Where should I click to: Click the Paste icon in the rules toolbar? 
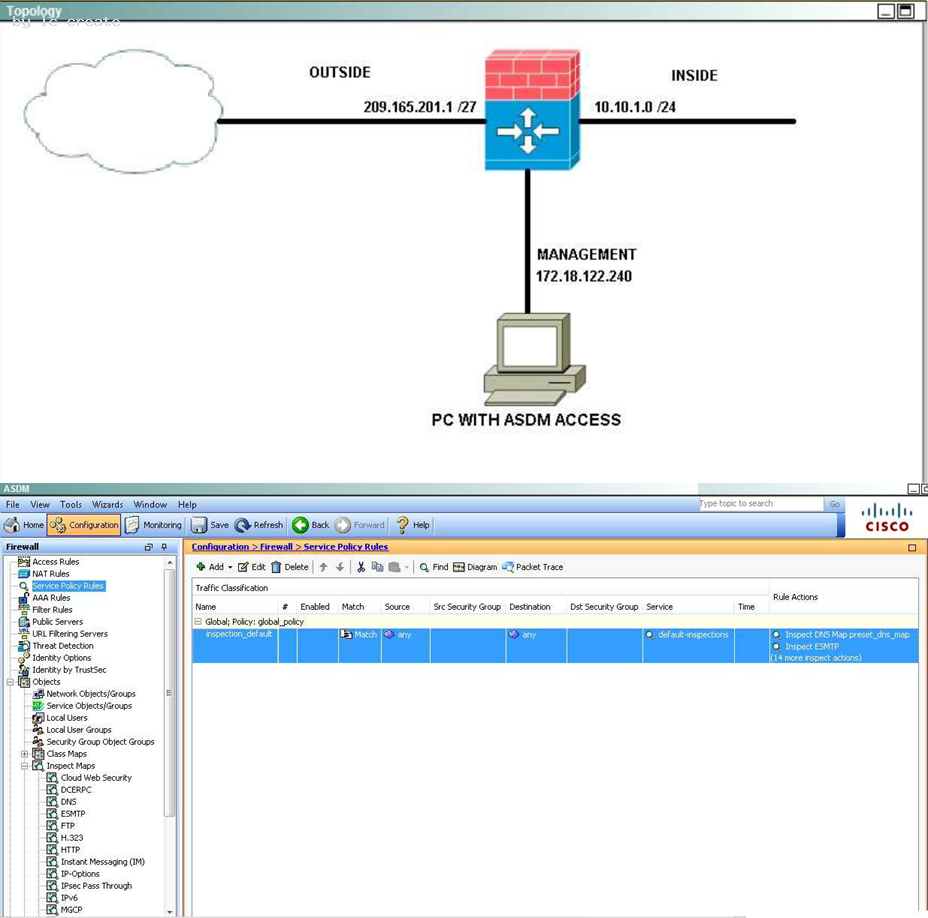pos(394,567)
